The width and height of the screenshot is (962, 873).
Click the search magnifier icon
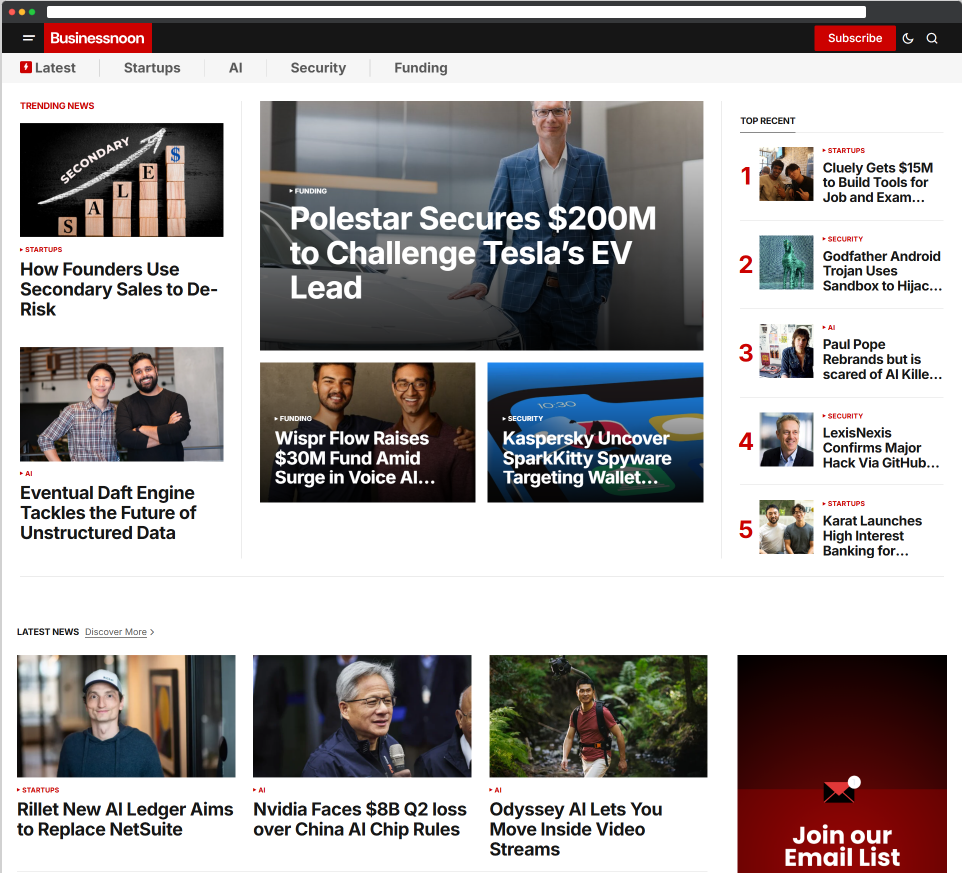click(932, 38)
